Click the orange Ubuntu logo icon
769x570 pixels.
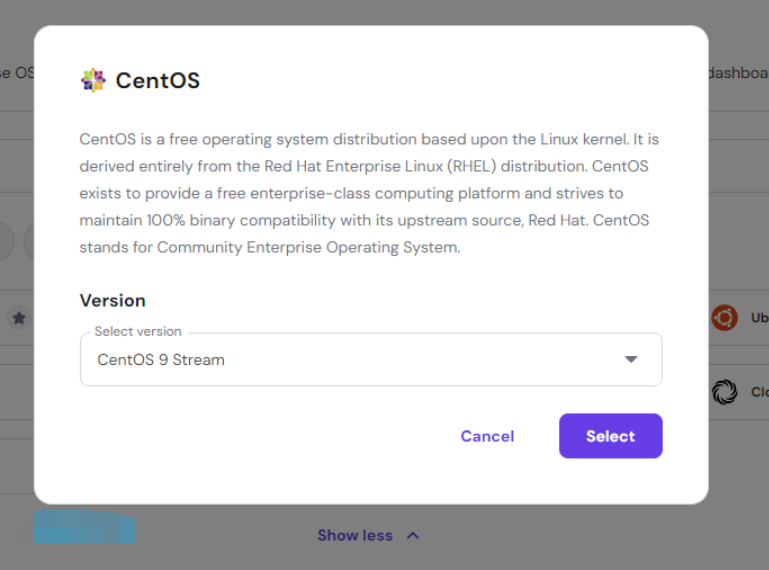[x=724, y=318]
